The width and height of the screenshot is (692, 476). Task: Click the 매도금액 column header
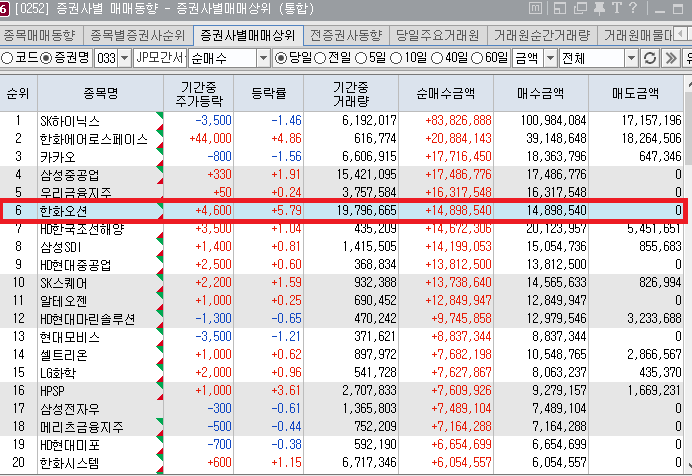pos(636,93)
